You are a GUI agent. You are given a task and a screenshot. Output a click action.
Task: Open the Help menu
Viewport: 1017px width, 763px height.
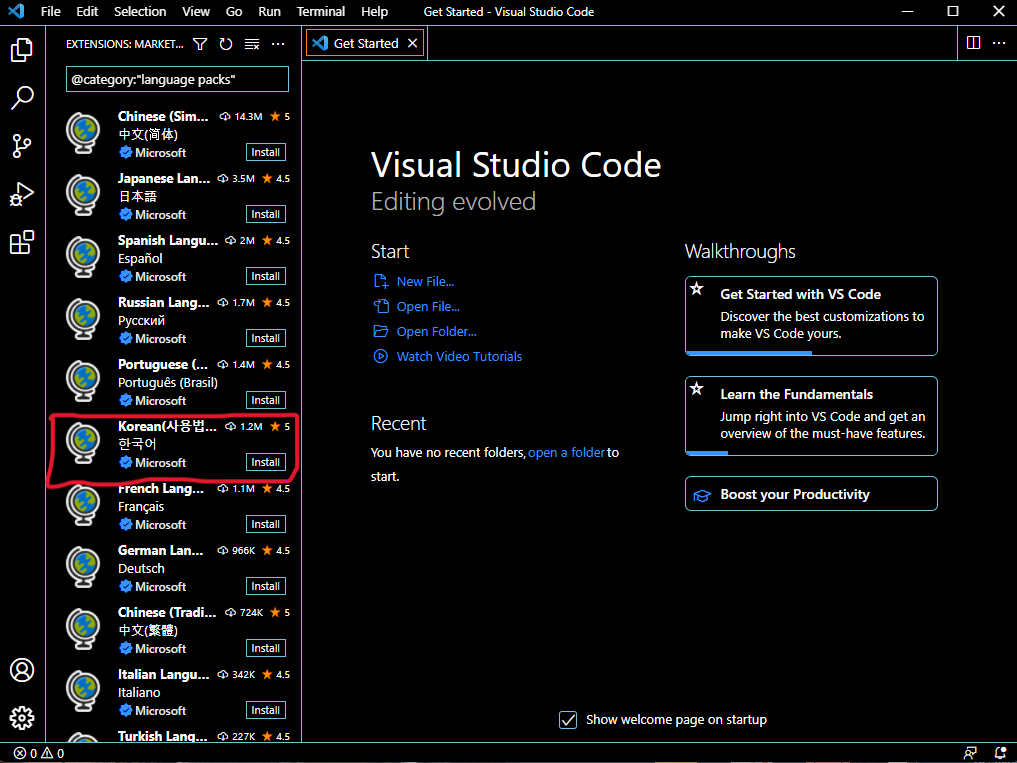(x=374, y=12)
